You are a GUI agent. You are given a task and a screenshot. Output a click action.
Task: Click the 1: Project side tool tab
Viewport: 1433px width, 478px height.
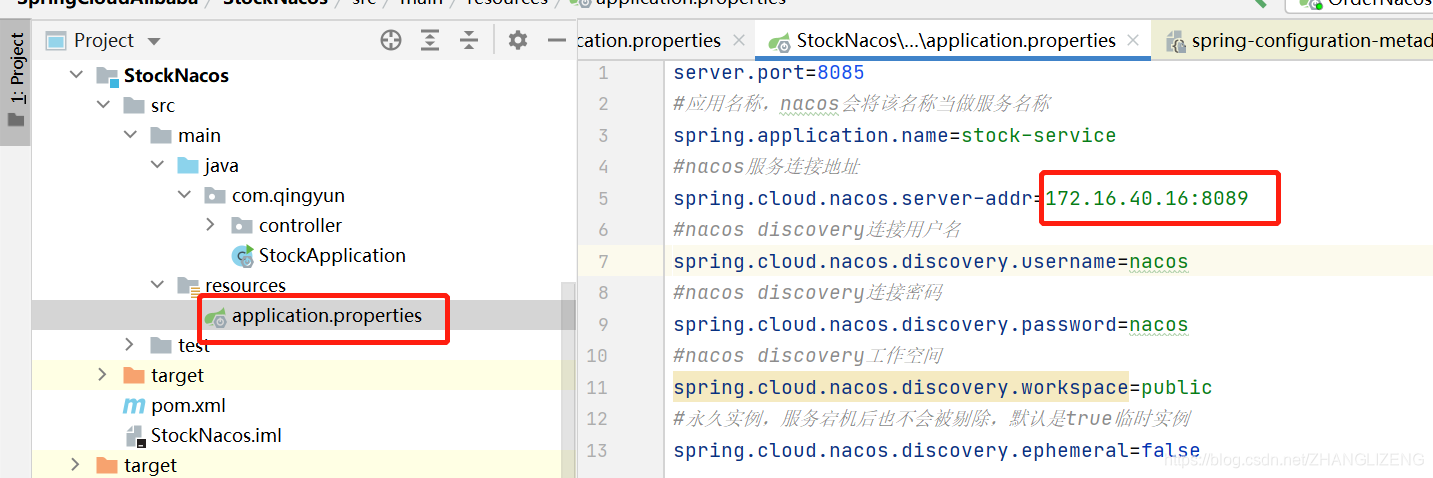(16, 82)
